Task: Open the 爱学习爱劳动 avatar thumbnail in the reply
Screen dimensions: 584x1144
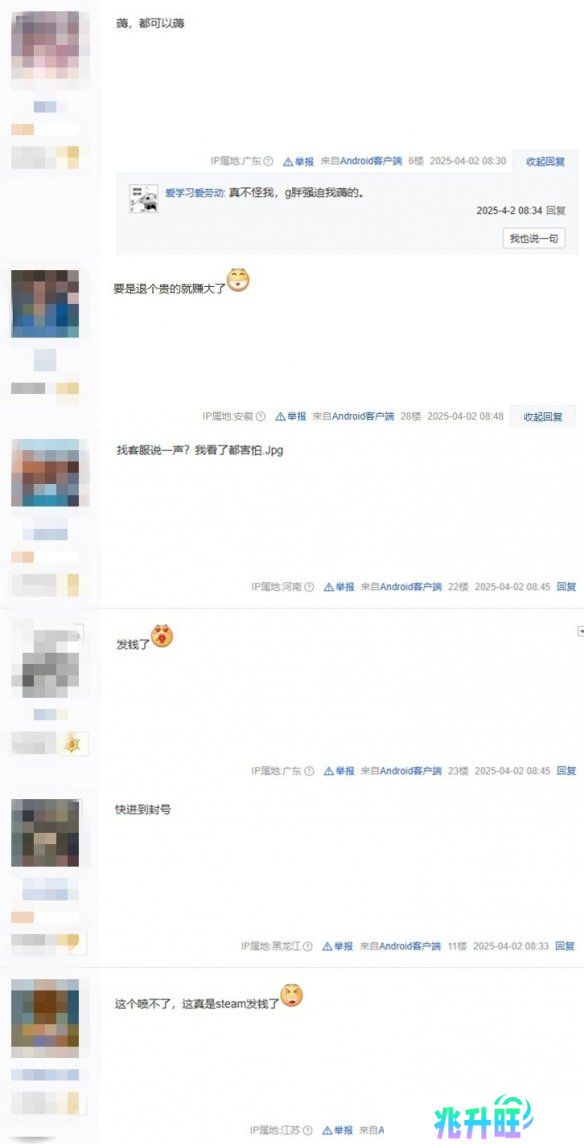Action: (x=144, y=198)
